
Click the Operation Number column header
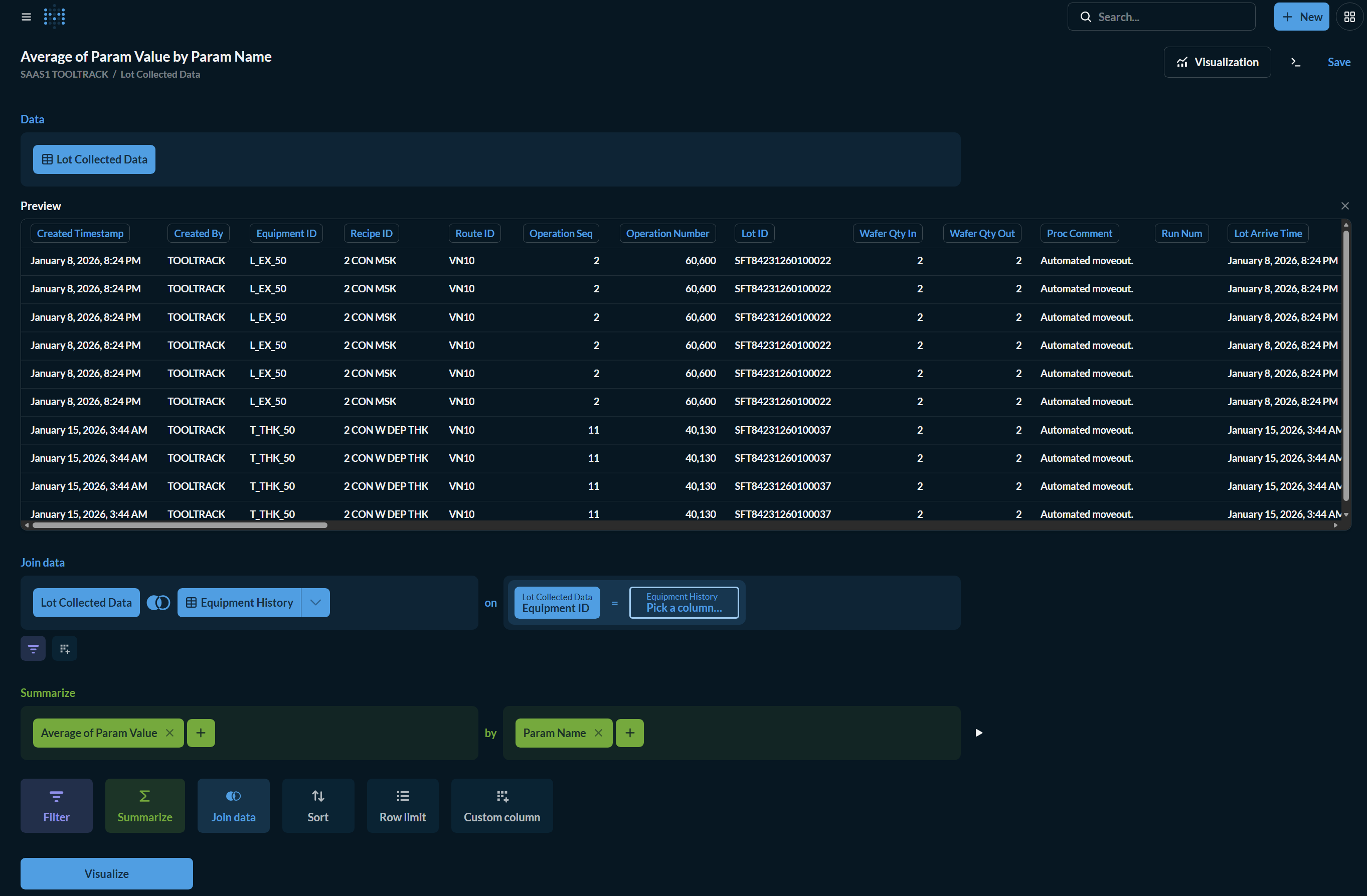(667, 233)
